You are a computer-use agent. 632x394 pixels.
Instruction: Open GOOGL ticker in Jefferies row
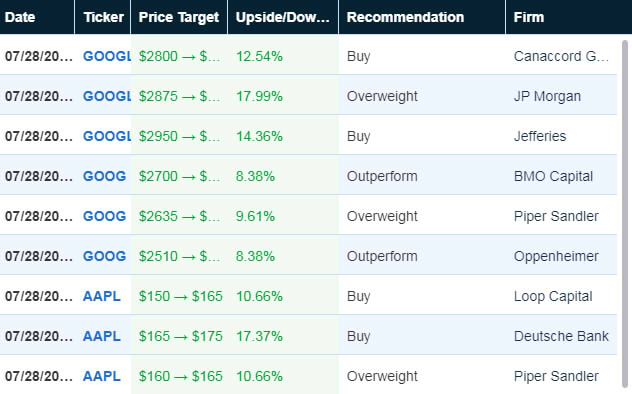pos(107,136)
